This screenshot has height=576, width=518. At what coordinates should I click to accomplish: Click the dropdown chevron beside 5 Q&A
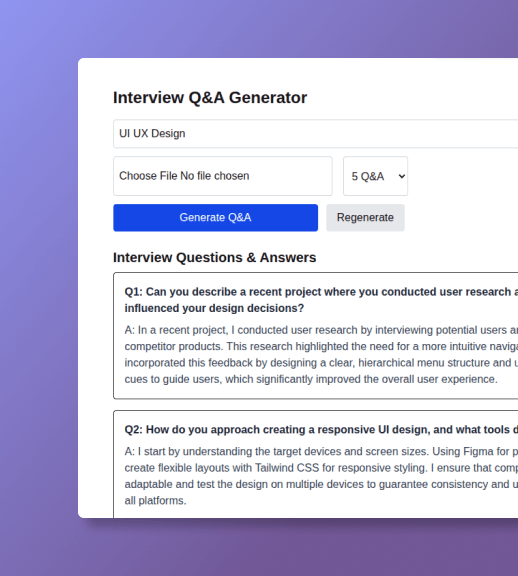coord(402,176)
